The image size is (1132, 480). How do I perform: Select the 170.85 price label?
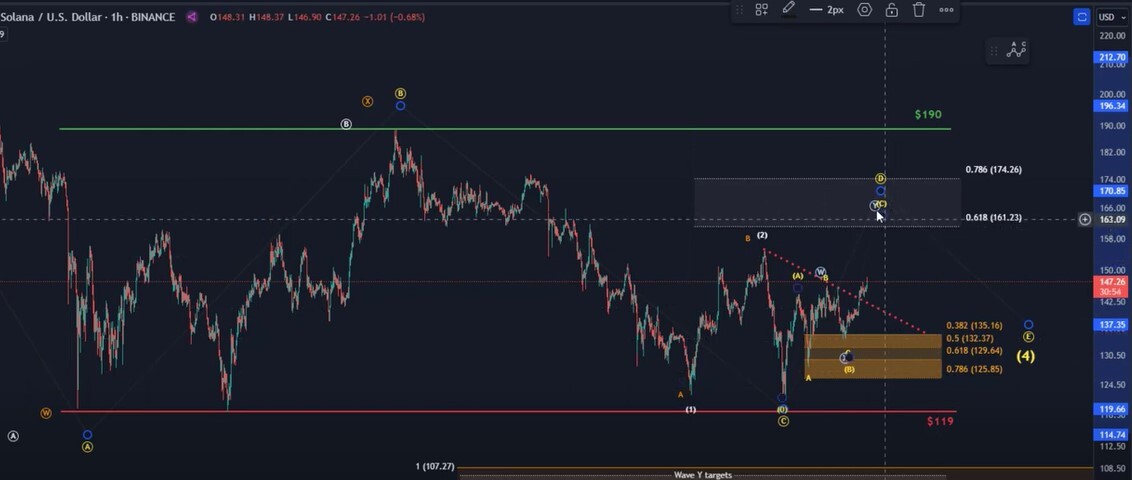tap(1111, 191)
